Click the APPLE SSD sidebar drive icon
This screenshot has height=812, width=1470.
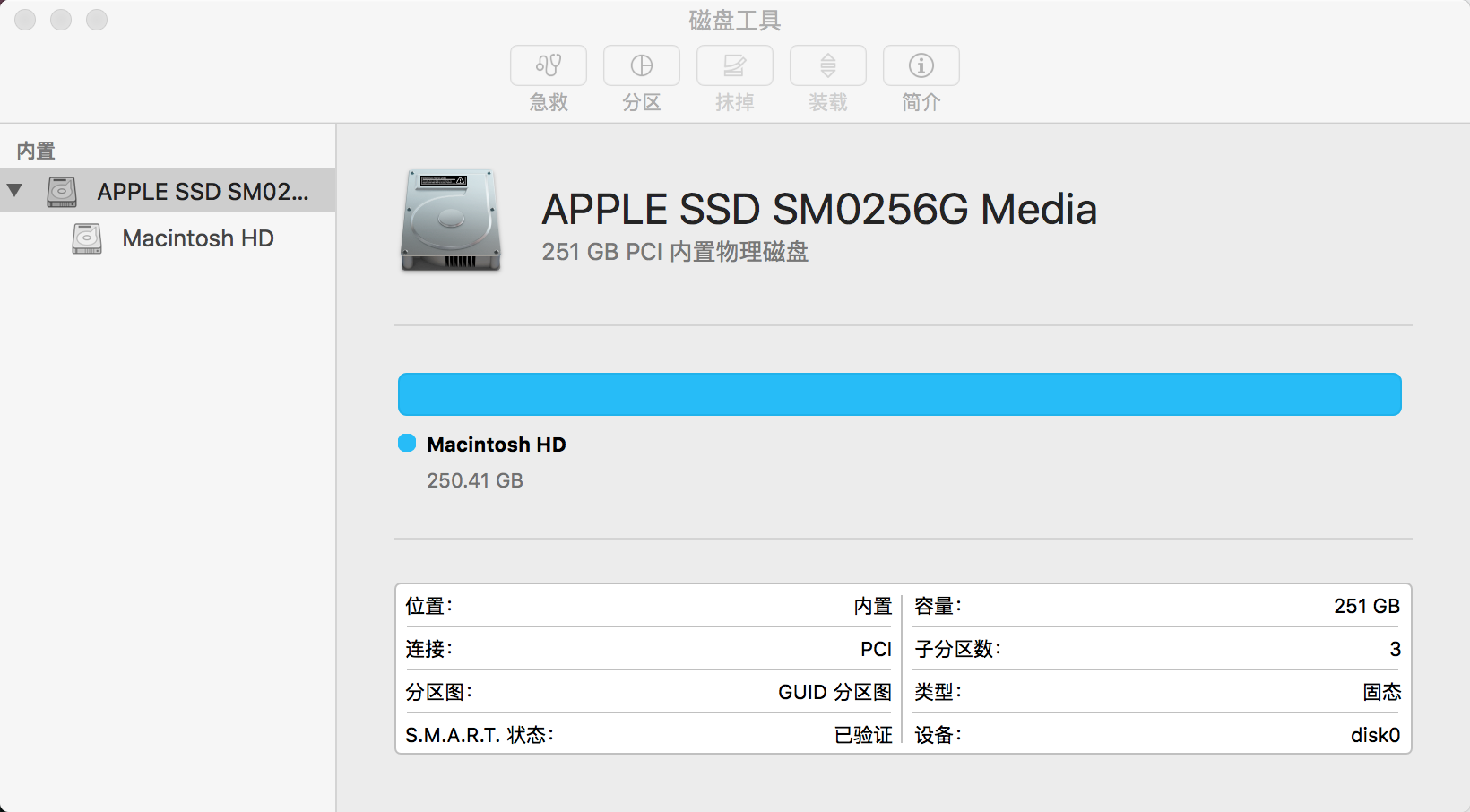(x=62, y=191)
